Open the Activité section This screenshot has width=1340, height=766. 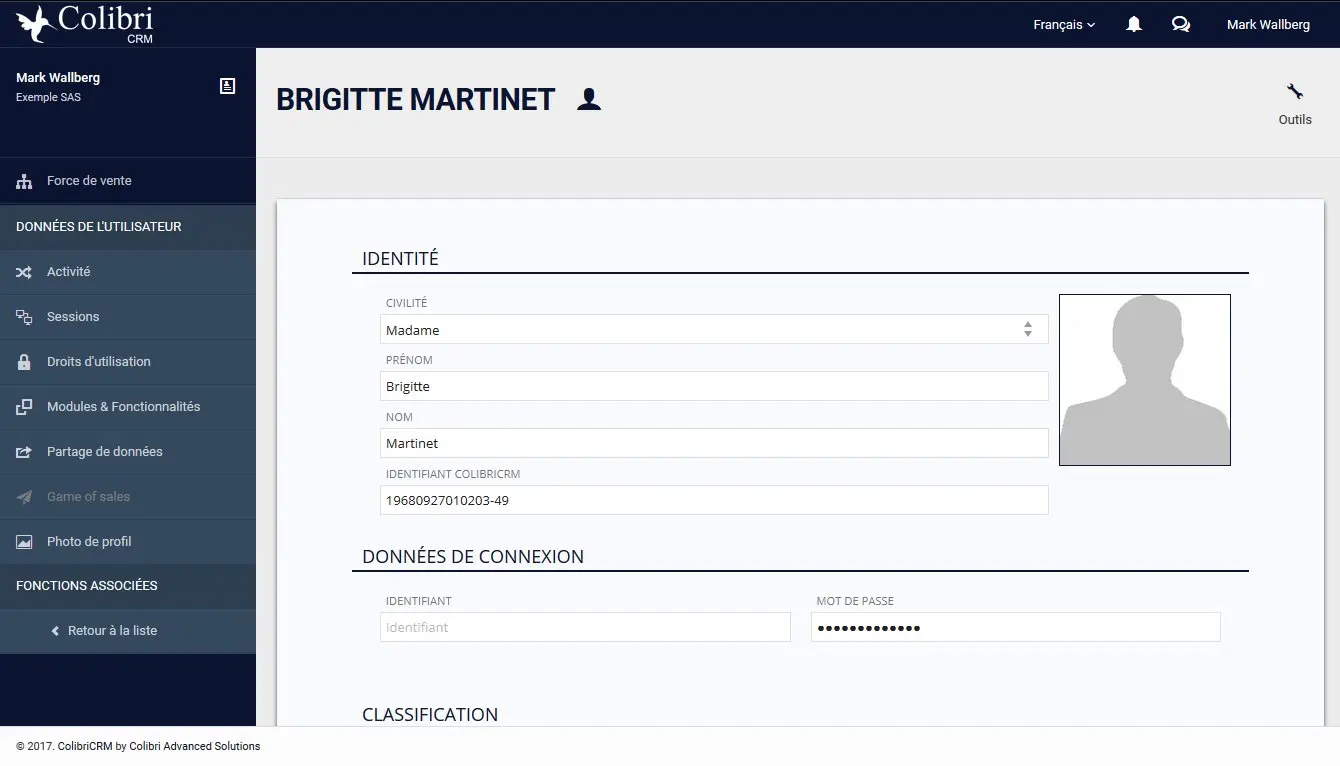tap(128, 272)
